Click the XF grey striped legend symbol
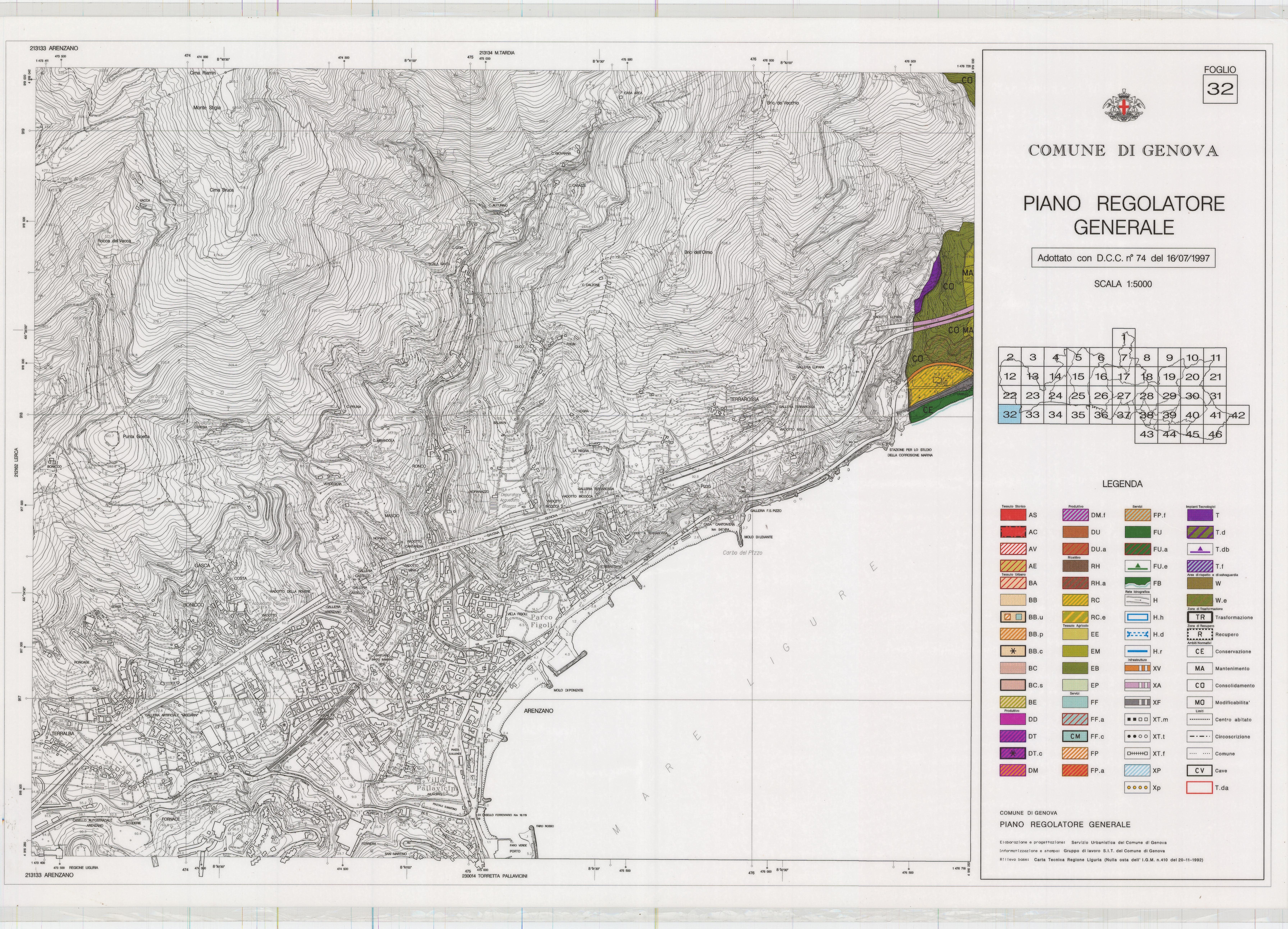The height and width of the screenshot is (929, 1288). pos(1138,702)
